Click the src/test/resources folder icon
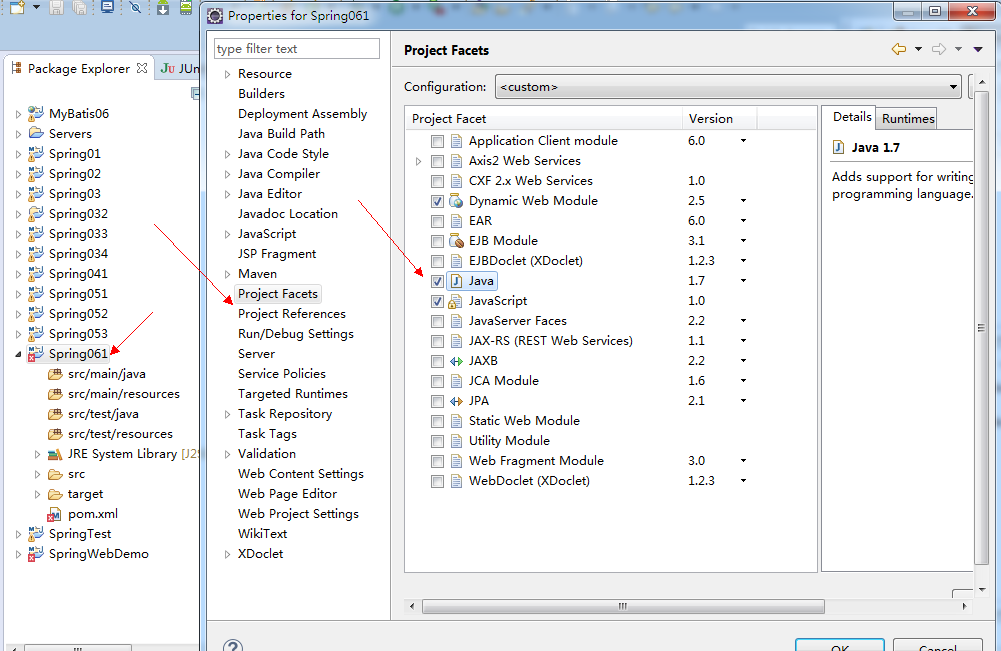 pos(56,434)
